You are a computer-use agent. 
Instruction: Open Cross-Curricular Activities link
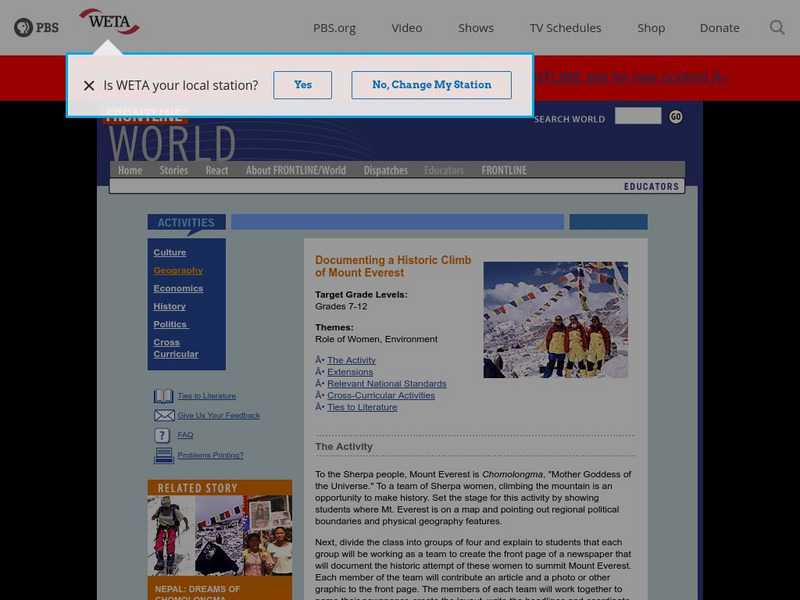pos(381,395)
